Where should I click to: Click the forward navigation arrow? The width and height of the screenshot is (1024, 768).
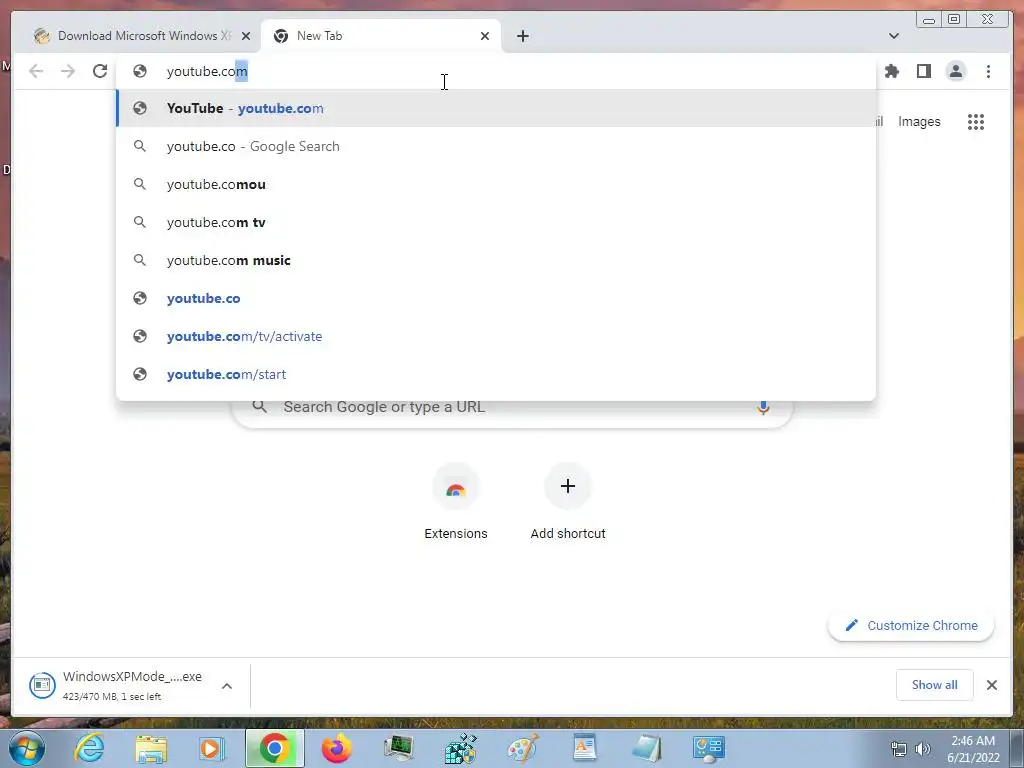pos(68,71)
